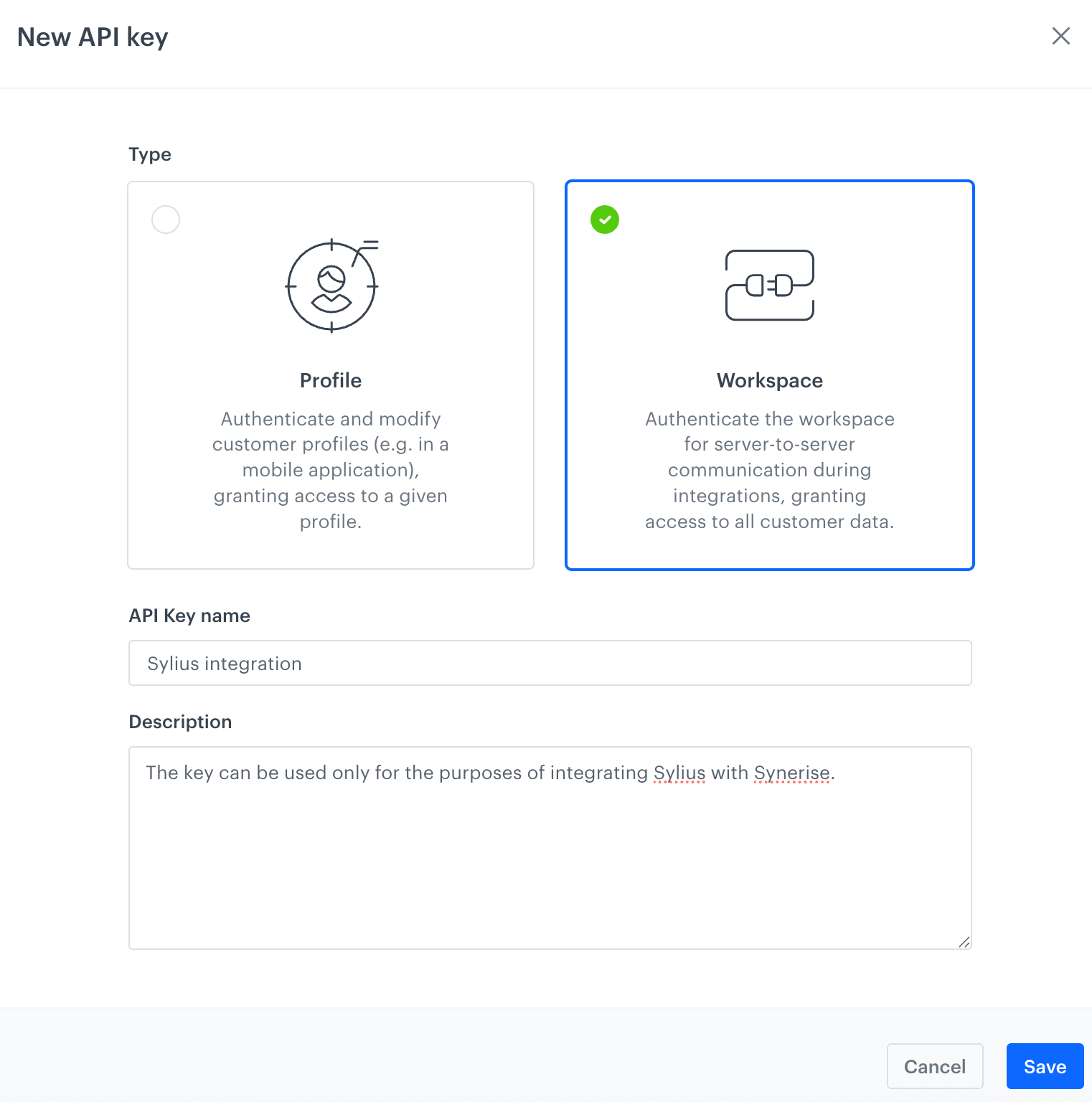Screen dimensions: 1092x1102
Task: Click the underlined word Sylius in description
Action: 679,773
